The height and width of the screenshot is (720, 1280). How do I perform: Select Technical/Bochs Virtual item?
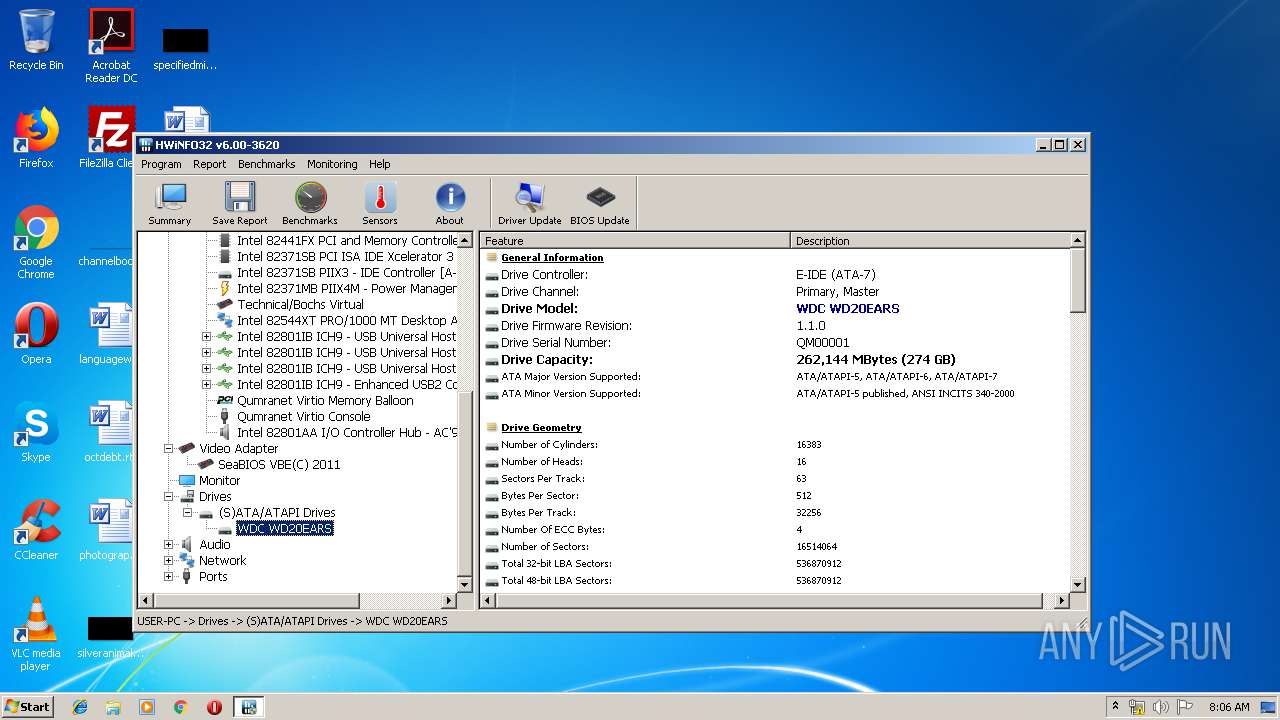(x=301, y=305)
